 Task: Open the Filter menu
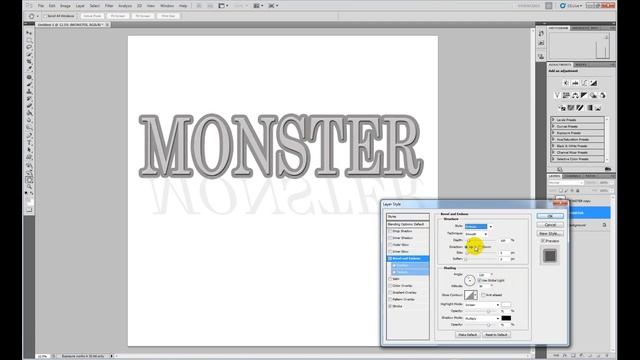tap(109, 6)
